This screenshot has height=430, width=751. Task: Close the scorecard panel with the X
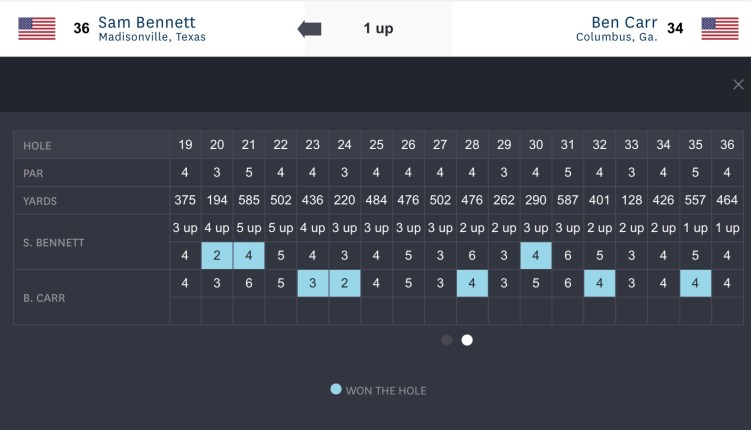point(738,85)
